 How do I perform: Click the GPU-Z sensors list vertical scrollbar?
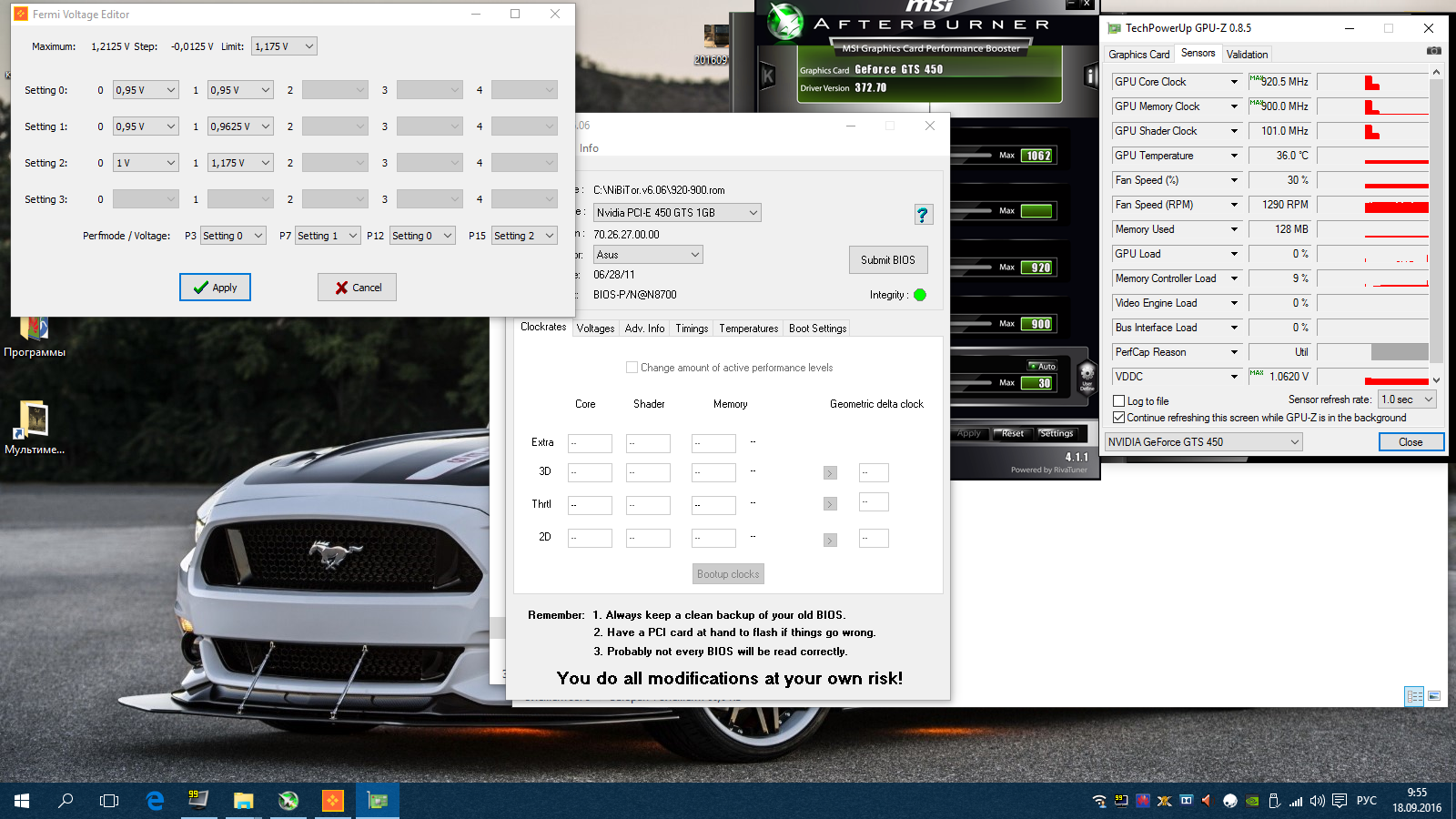[x=1436, y=226]
